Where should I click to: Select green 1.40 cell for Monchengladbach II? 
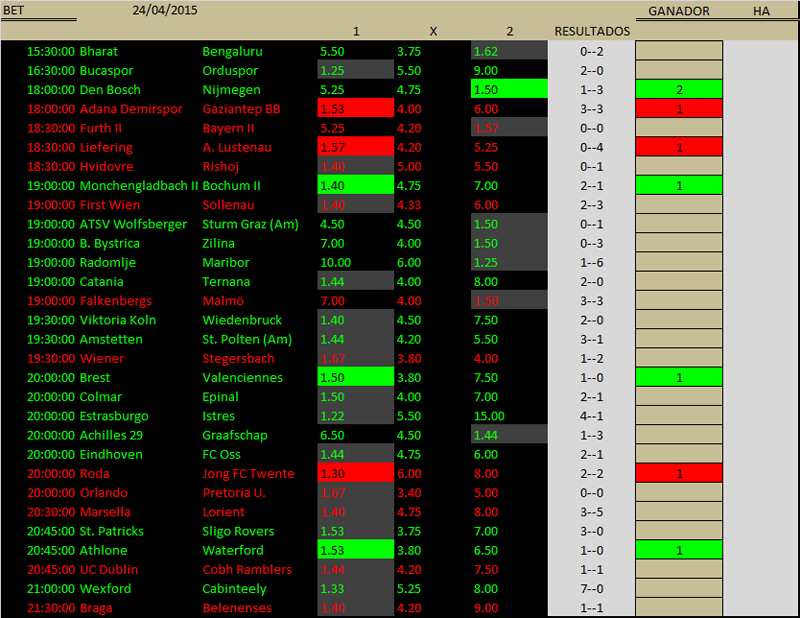pos(356,186)
